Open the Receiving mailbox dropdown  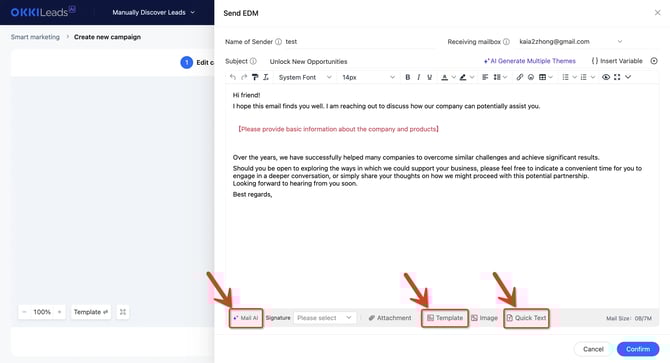point(570,41)
